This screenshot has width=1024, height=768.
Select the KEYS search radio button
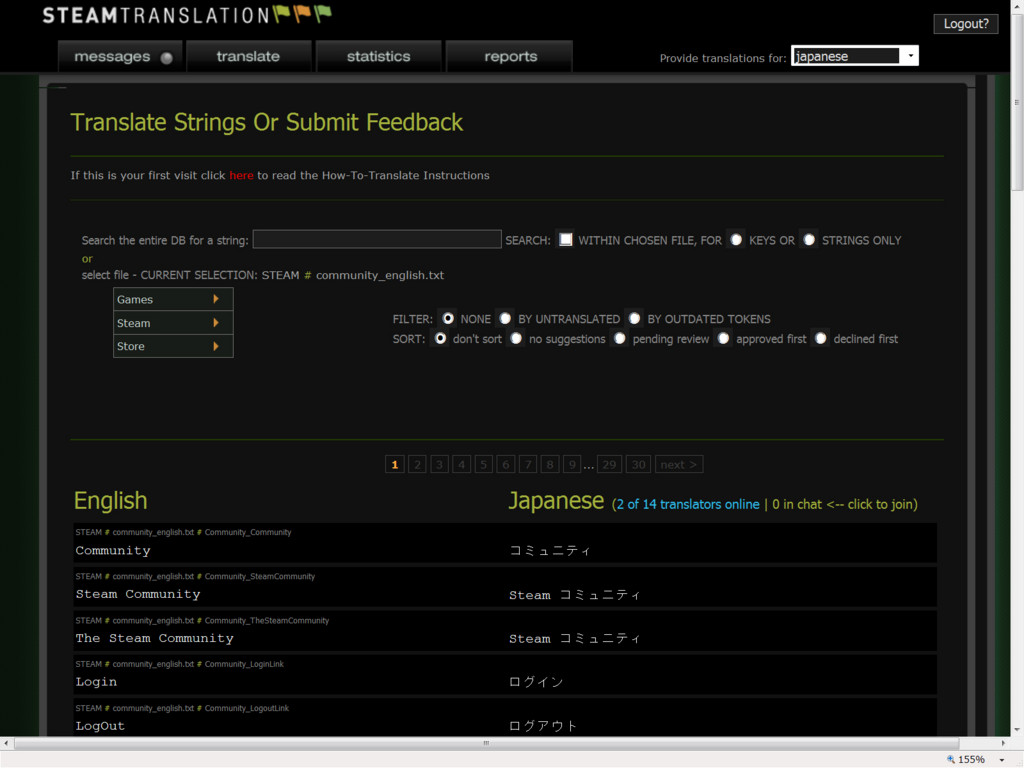click(736, 240)
